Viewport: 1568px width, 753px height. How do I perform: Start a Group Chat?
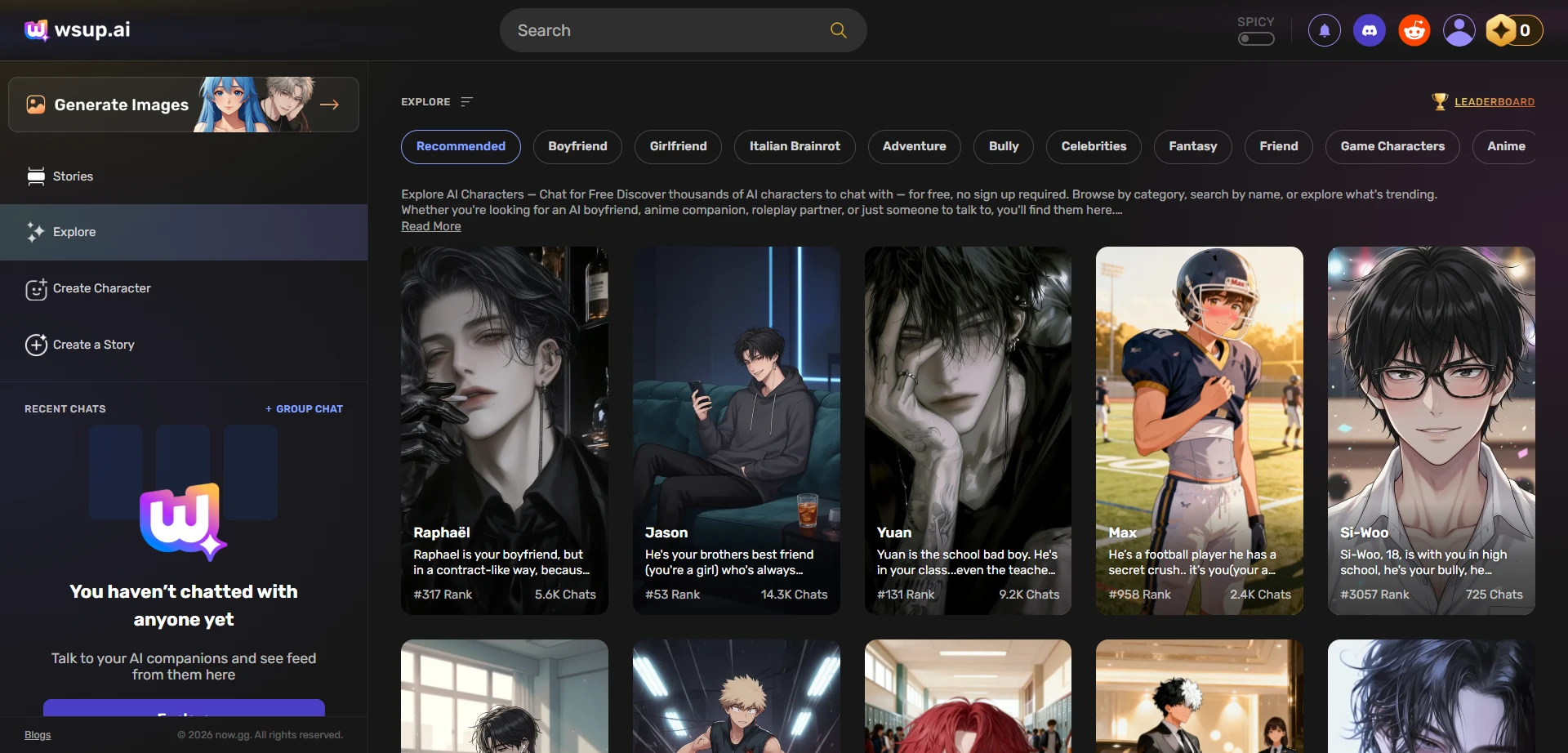tap(304, 408)
